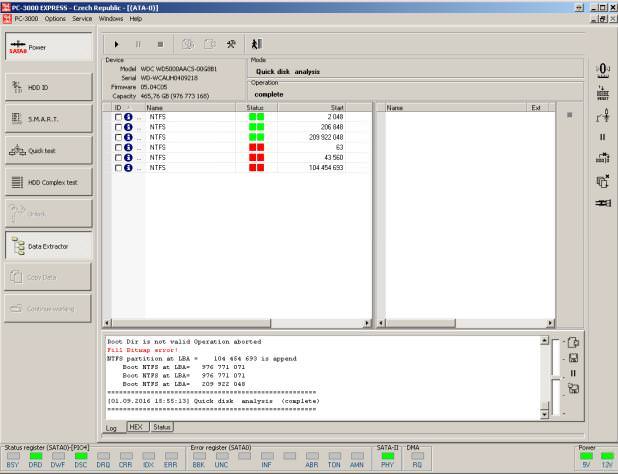The width and height of the screenshot is (618, 474).
Task: Check the NTFS partition starting at 104 454 693
Action: [x=118, y=168]
